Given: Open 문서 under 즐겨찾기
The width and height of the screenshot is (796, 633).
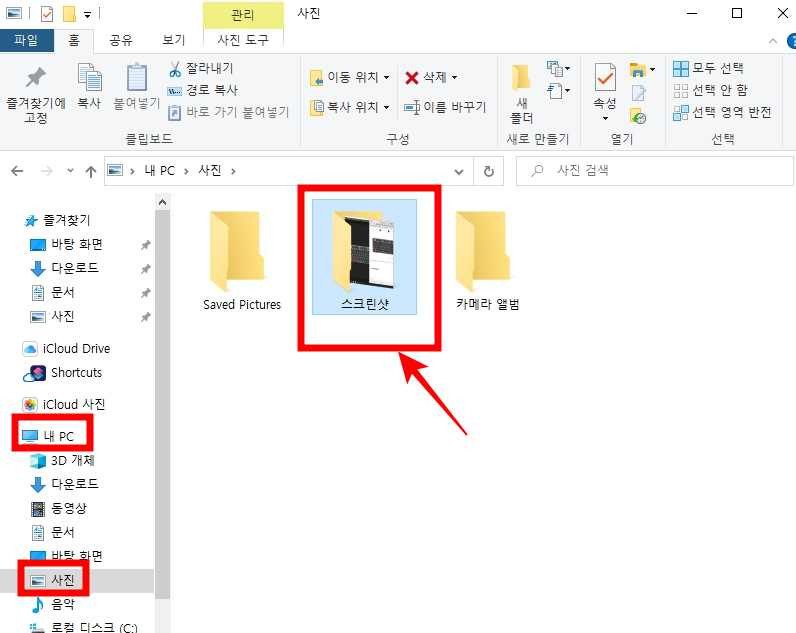Looking at the screenshot, I should click(x=62, y=292).
